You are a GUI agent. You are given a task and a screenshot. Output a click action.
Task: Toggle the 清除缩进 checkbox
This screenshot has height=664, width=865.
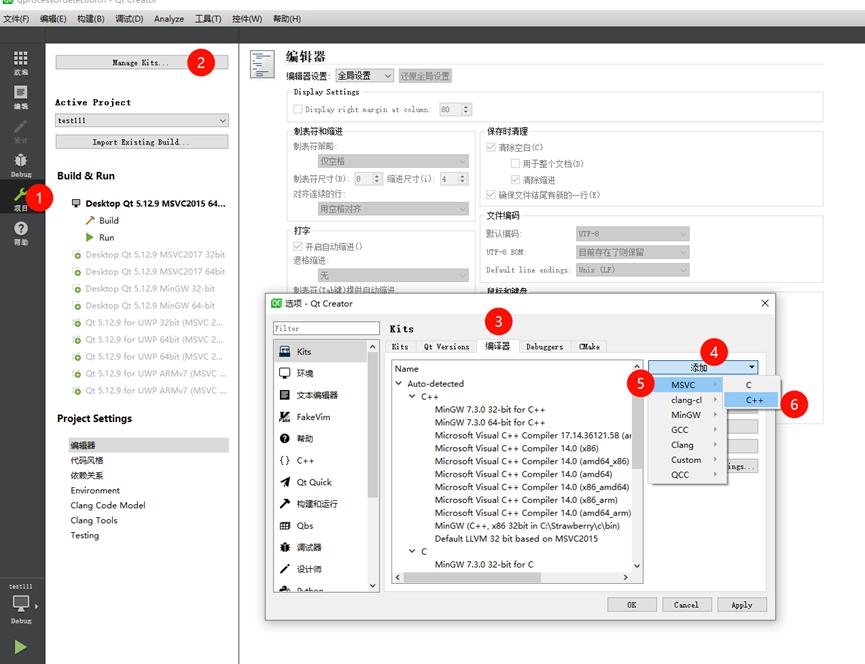(x=515, y=180)
